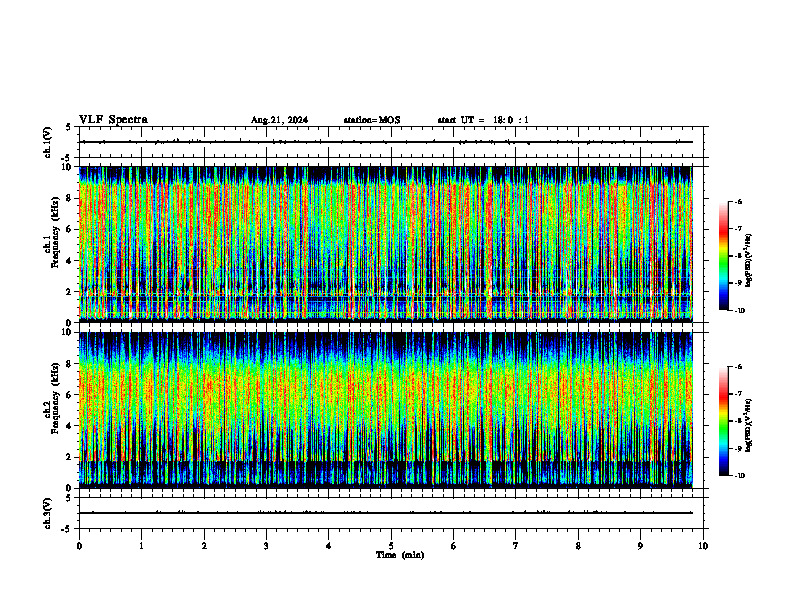Select the "Aug.21, 2024" date text

279,120
